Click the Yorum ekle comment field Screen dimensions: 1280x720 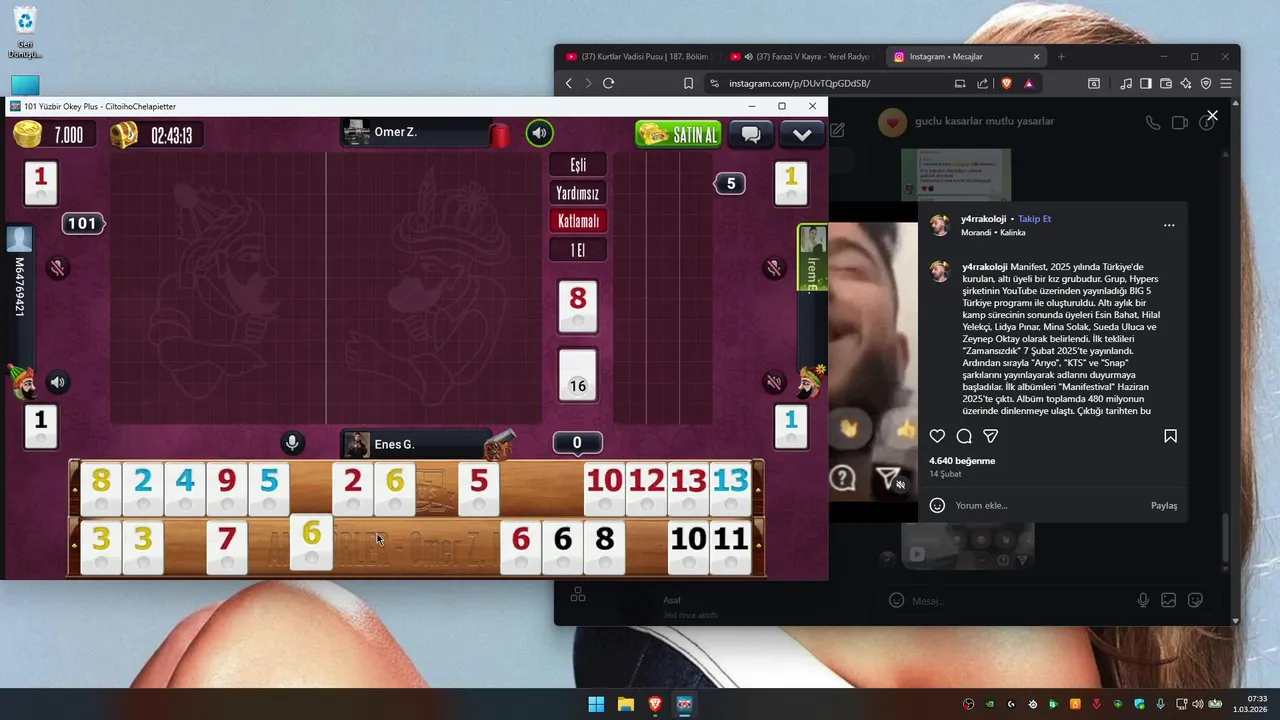pos(1045,505)
